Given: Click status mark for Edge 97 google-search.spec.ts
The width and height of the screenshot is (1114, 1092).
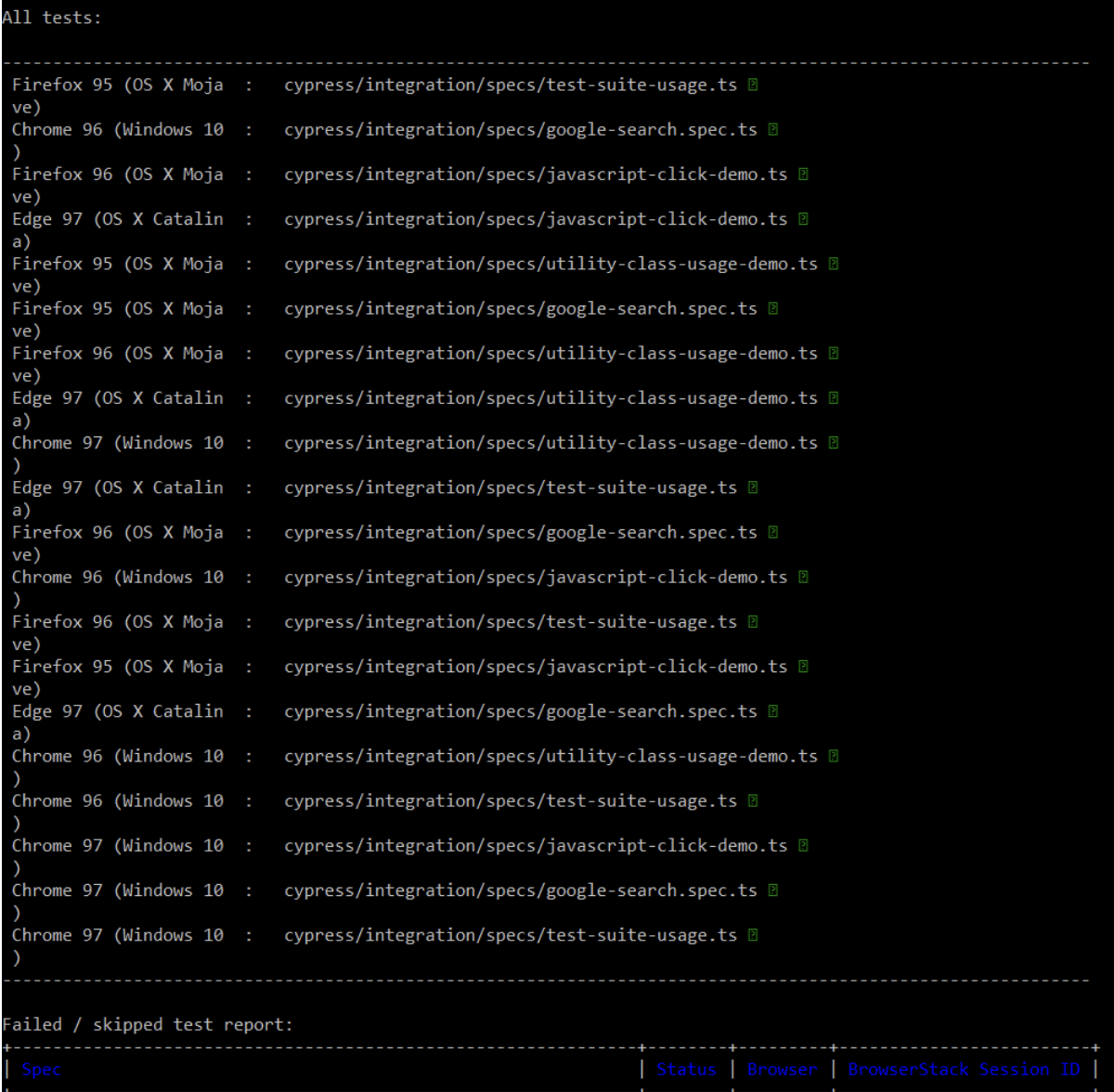Looking at the screenshot, I should [x=773, y=711].
